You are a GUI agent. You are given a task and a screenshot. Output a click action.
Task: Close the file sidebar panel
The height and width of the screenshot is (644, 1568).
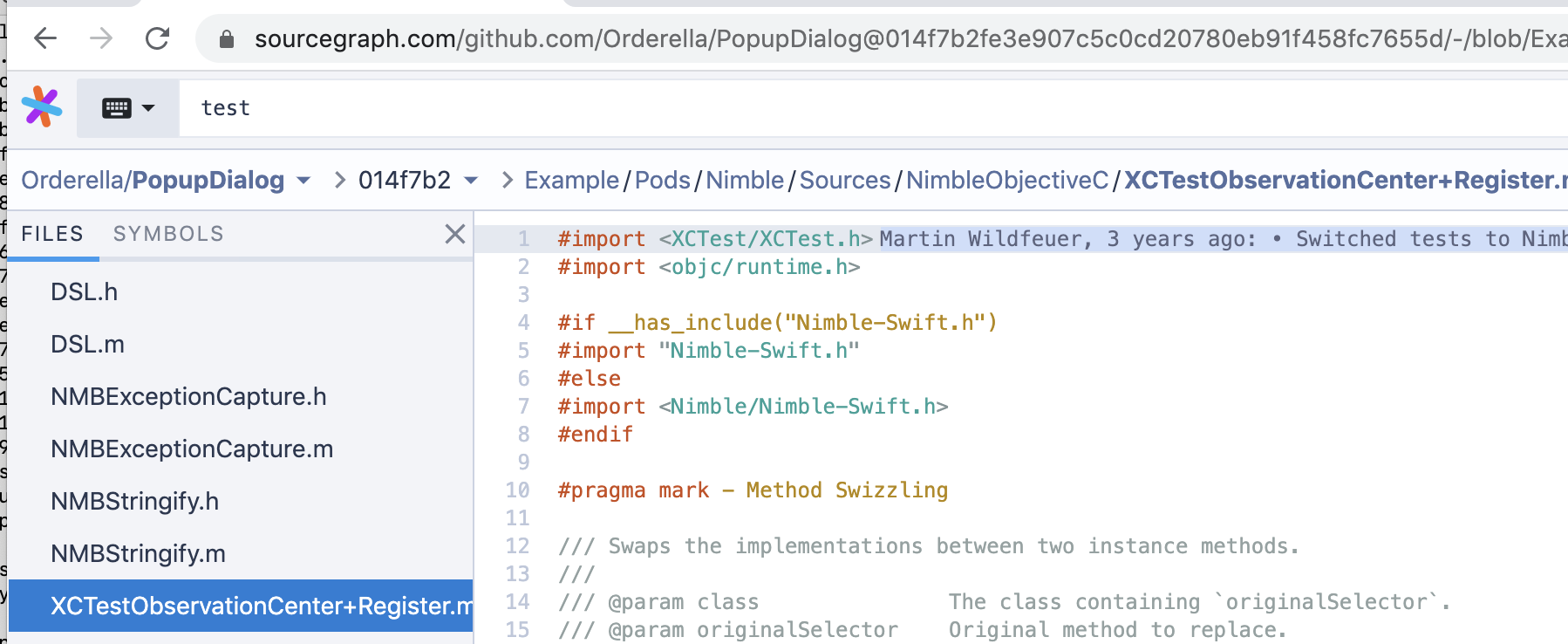(x=454, y=234)
